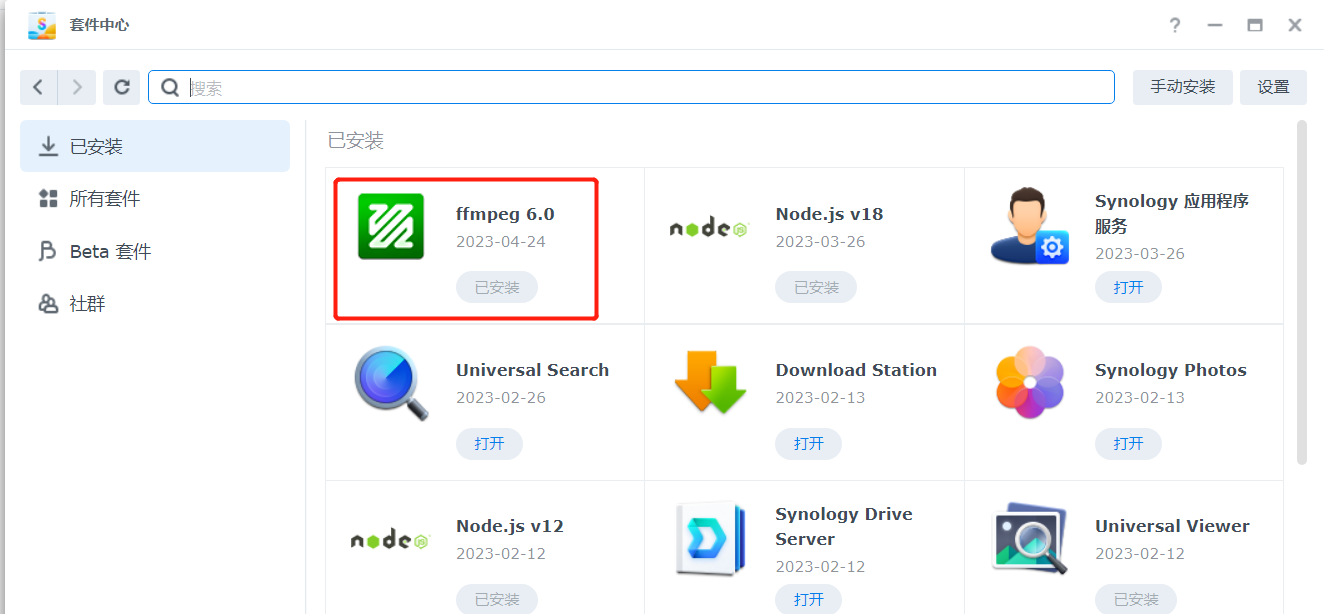The height and width of the screenshot is (614, 1324).
Task: Click the Download Station arrows icon
Action: pos(710,382)
